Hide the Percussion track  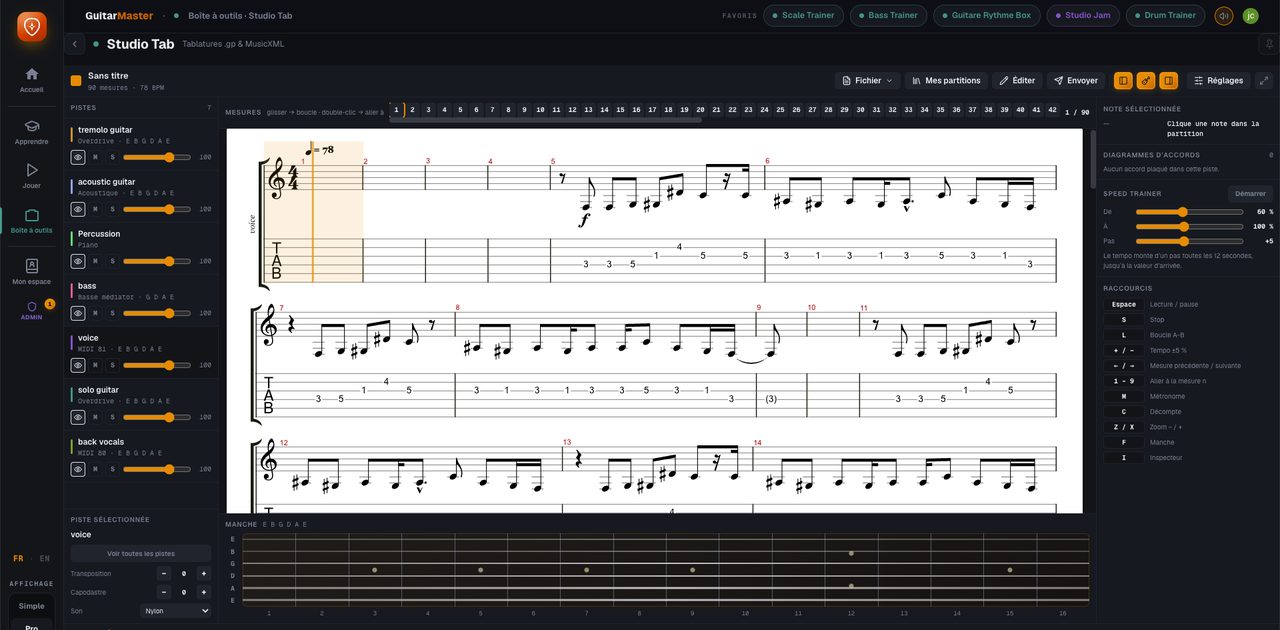coord(78,261)
